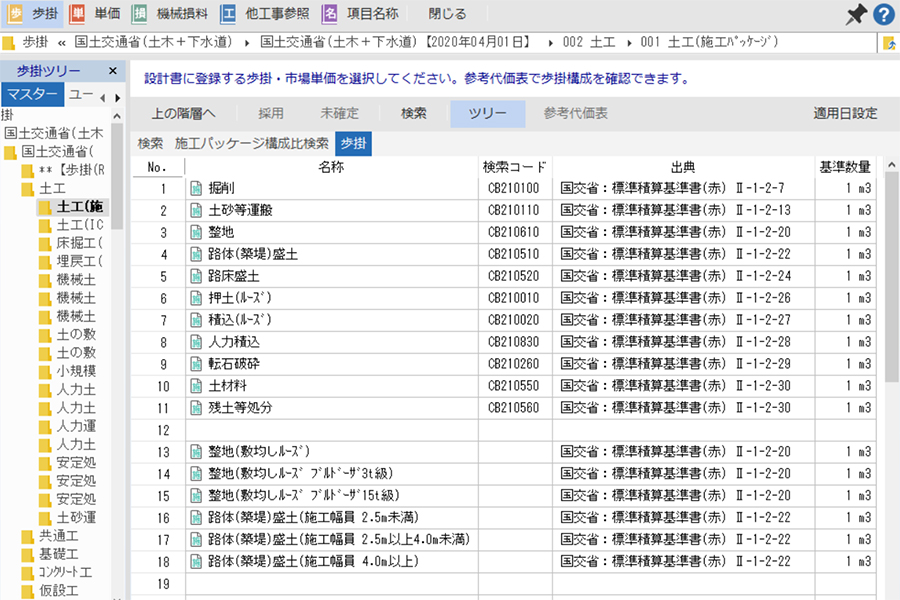Screen dimensions: 900x600
Task: Select 土工(IC in the tree
Action: point(80,225)
